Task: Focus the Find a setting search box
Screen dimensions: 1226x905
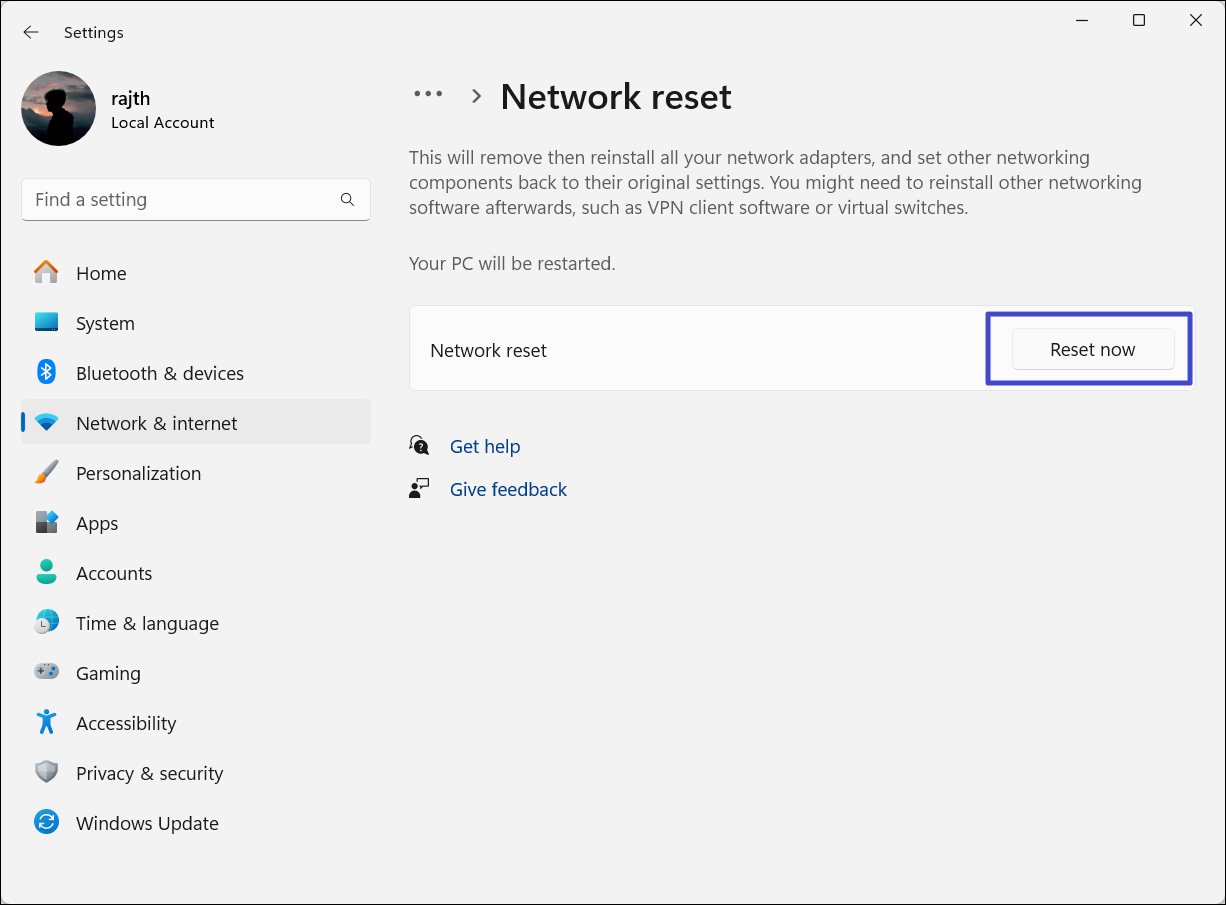Action: (180, 200)
